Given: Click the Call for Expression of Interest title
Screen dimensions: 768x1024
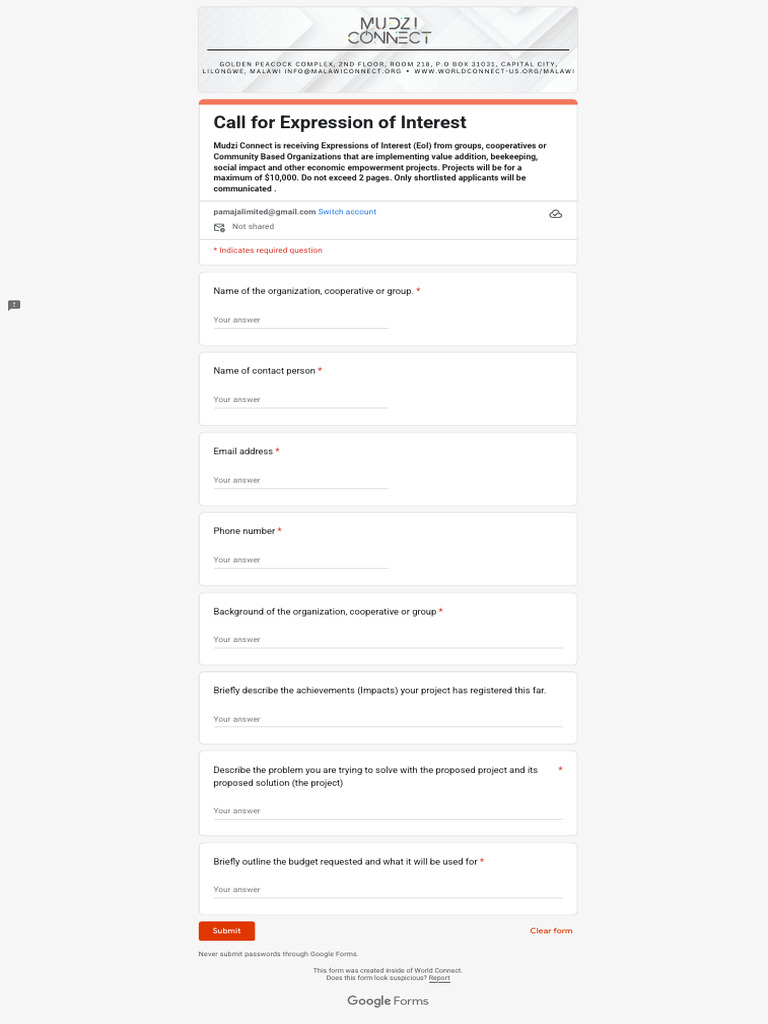Looking at the screenshot, I should pyautogui.click(x=340, y=123).
